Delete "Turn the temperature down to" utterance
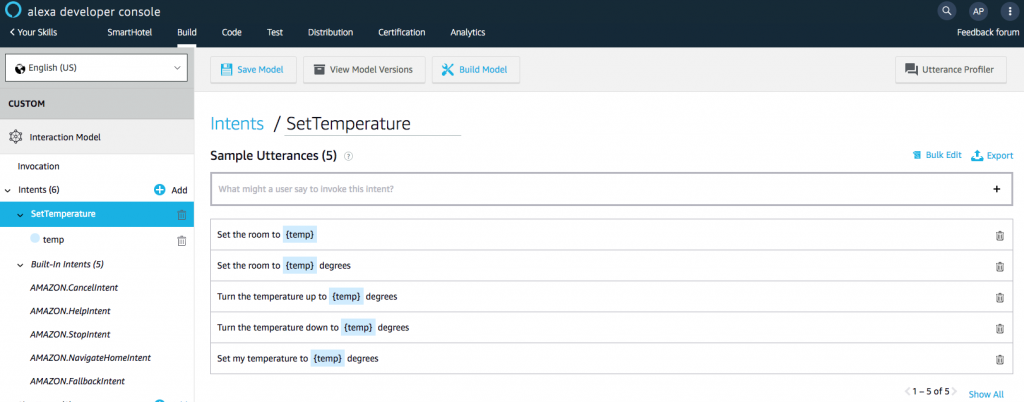The height and width of the screenshot is (402, 1024). tap(999, 328)
